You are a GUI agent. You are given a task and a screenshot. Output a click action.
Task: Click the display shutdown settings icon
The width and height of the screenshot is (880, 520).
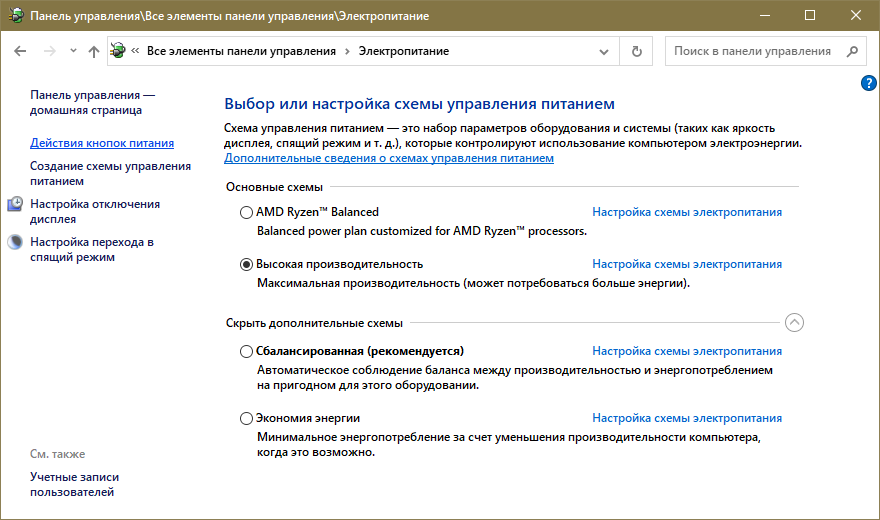15,205
